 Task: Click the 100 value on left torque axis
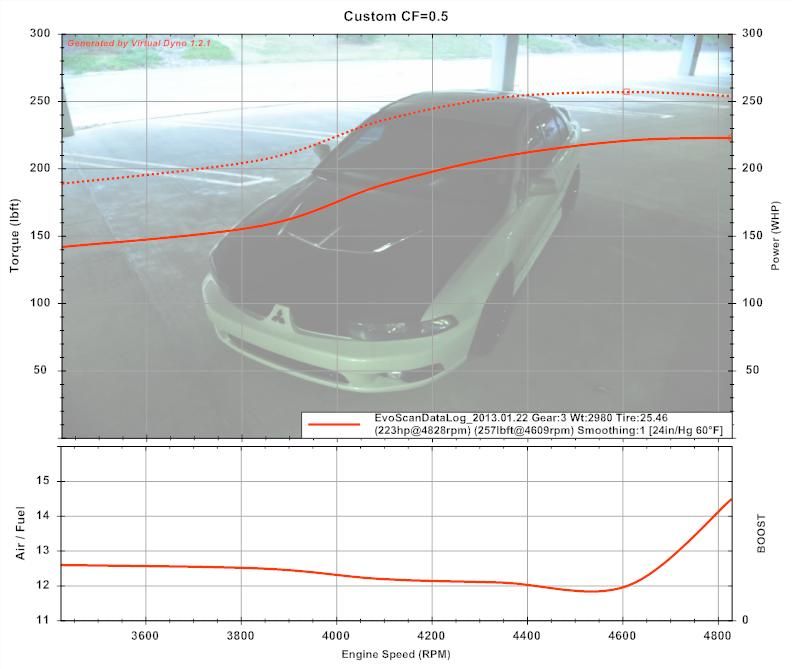coord(40,303)
